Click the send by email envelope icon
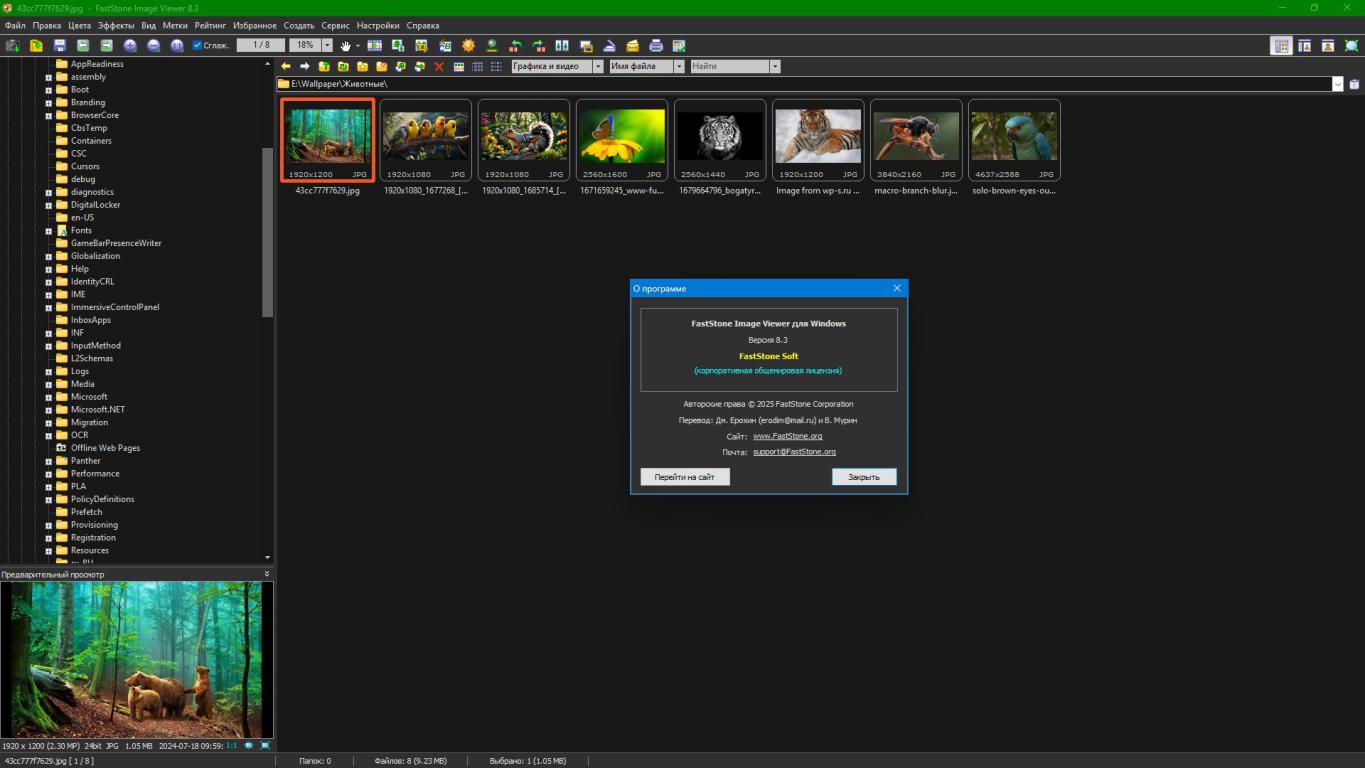 pyautogui.click(x=633, y=46)
